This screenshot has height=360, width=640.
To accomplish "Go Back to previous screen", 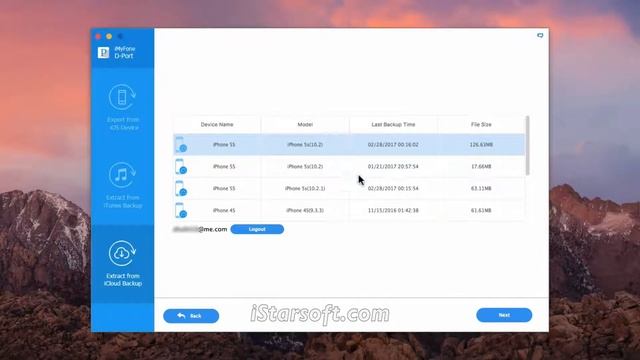I will [191, 316].
